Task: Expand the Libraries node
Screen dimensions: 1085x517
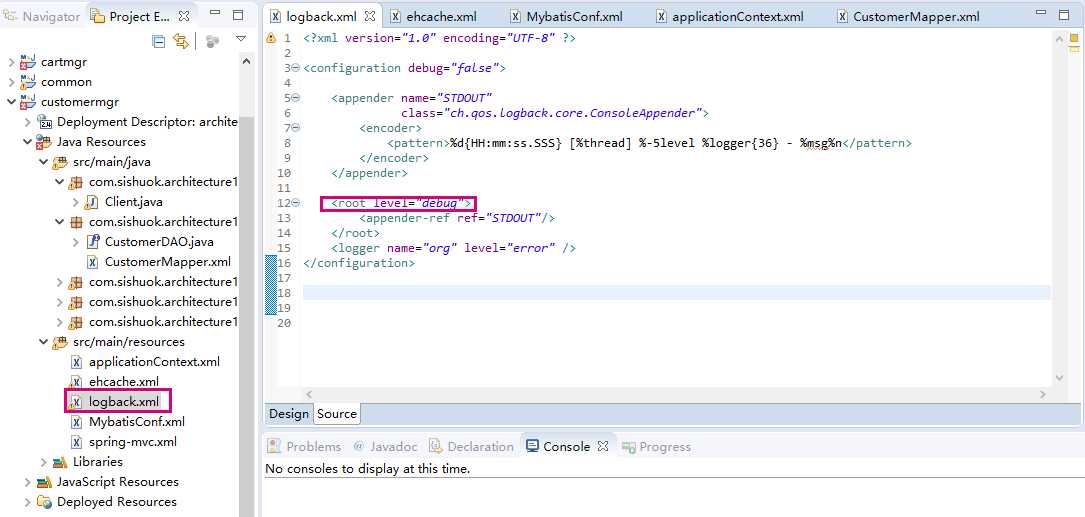Action: coord(44,462)
